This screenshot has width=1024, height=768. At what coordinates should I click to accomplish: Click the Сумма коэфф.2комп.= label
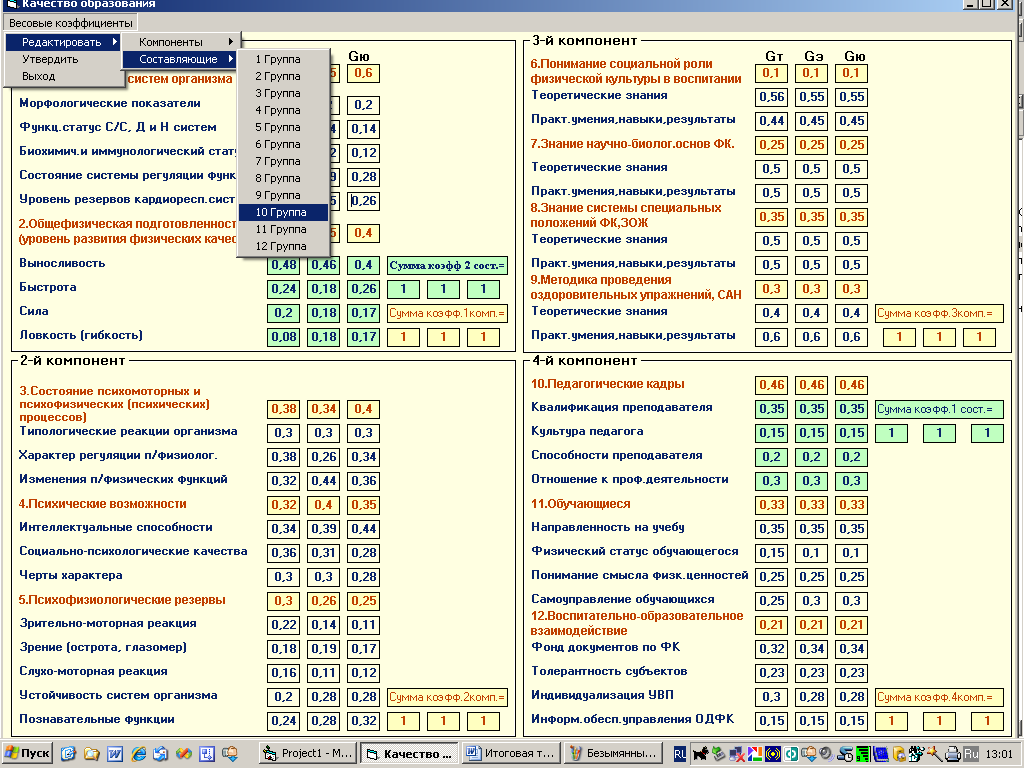click(447, 697)
